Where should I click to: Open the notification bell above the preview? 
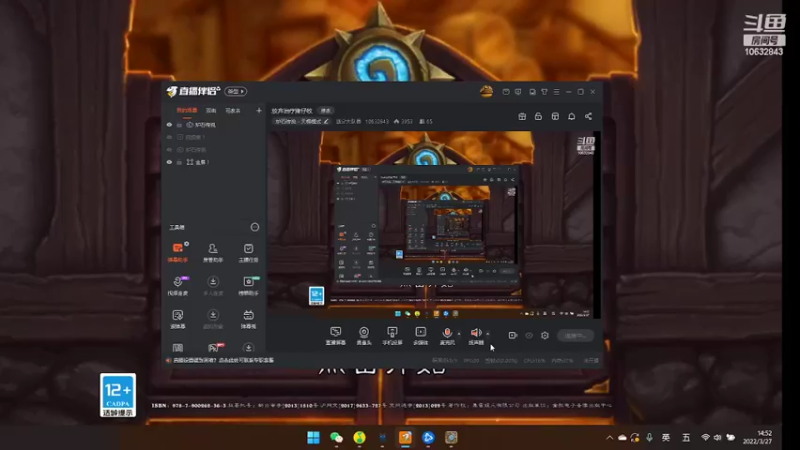571,116
